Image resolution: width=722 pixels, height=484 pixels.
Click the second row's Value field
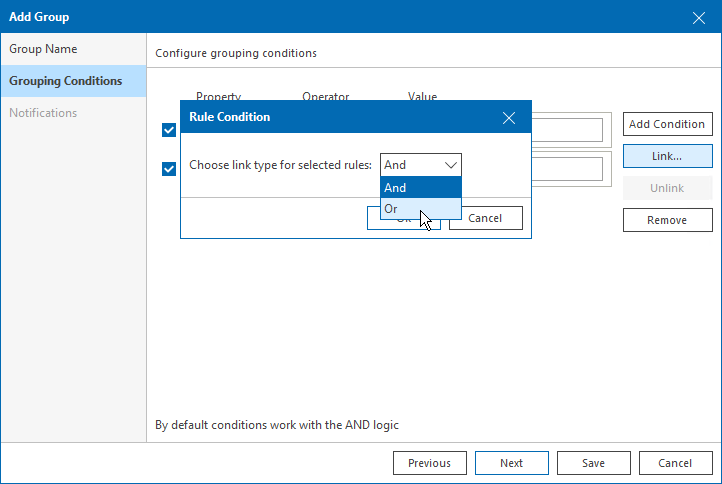tap(566, 168)
